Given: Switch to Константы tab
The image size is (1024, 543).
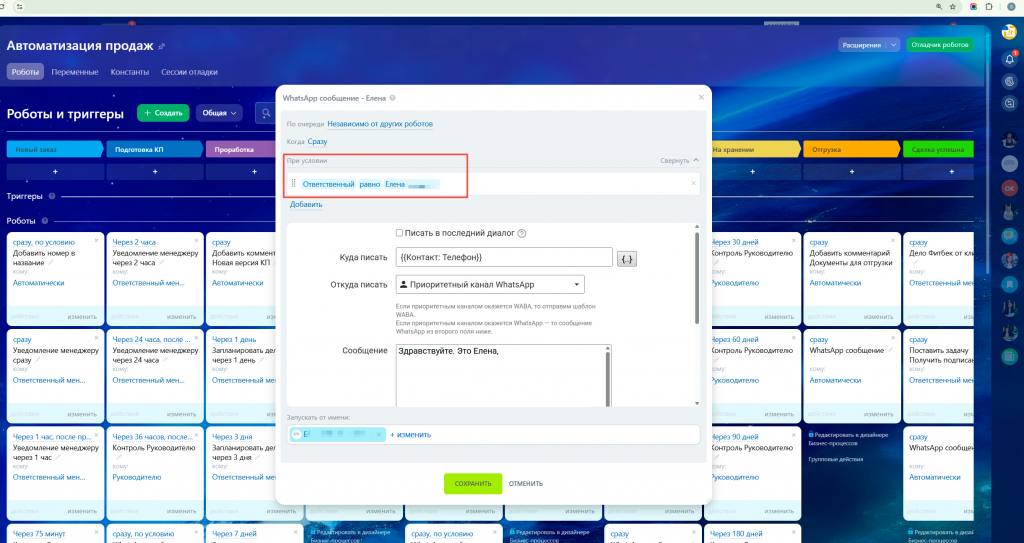Looking at the screenshot, I should [x=130, y=72].
